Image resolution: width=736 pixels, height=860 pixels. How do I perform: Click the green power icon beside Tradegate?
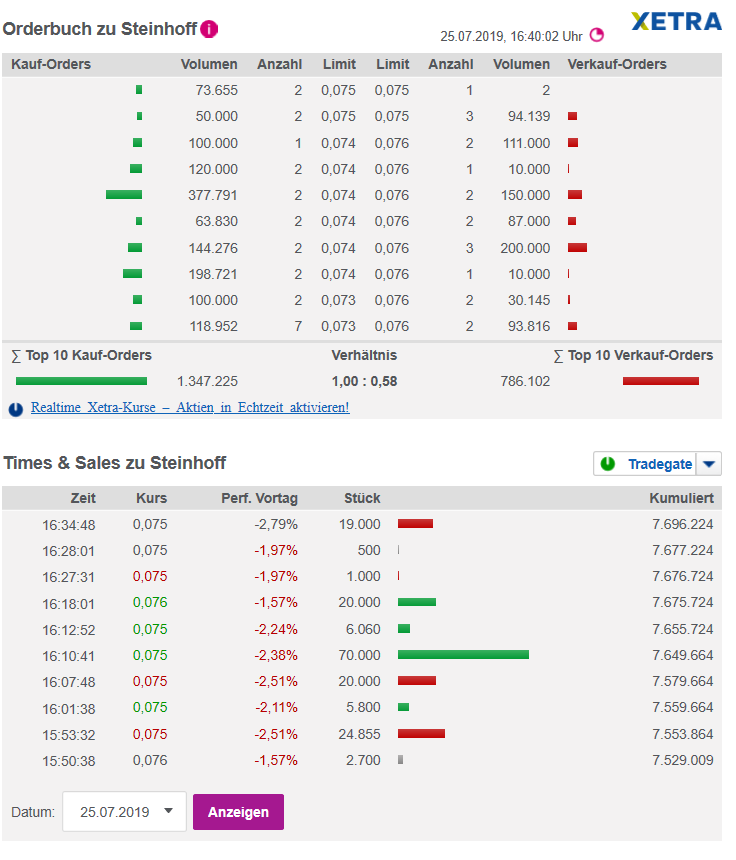point(608,464)
